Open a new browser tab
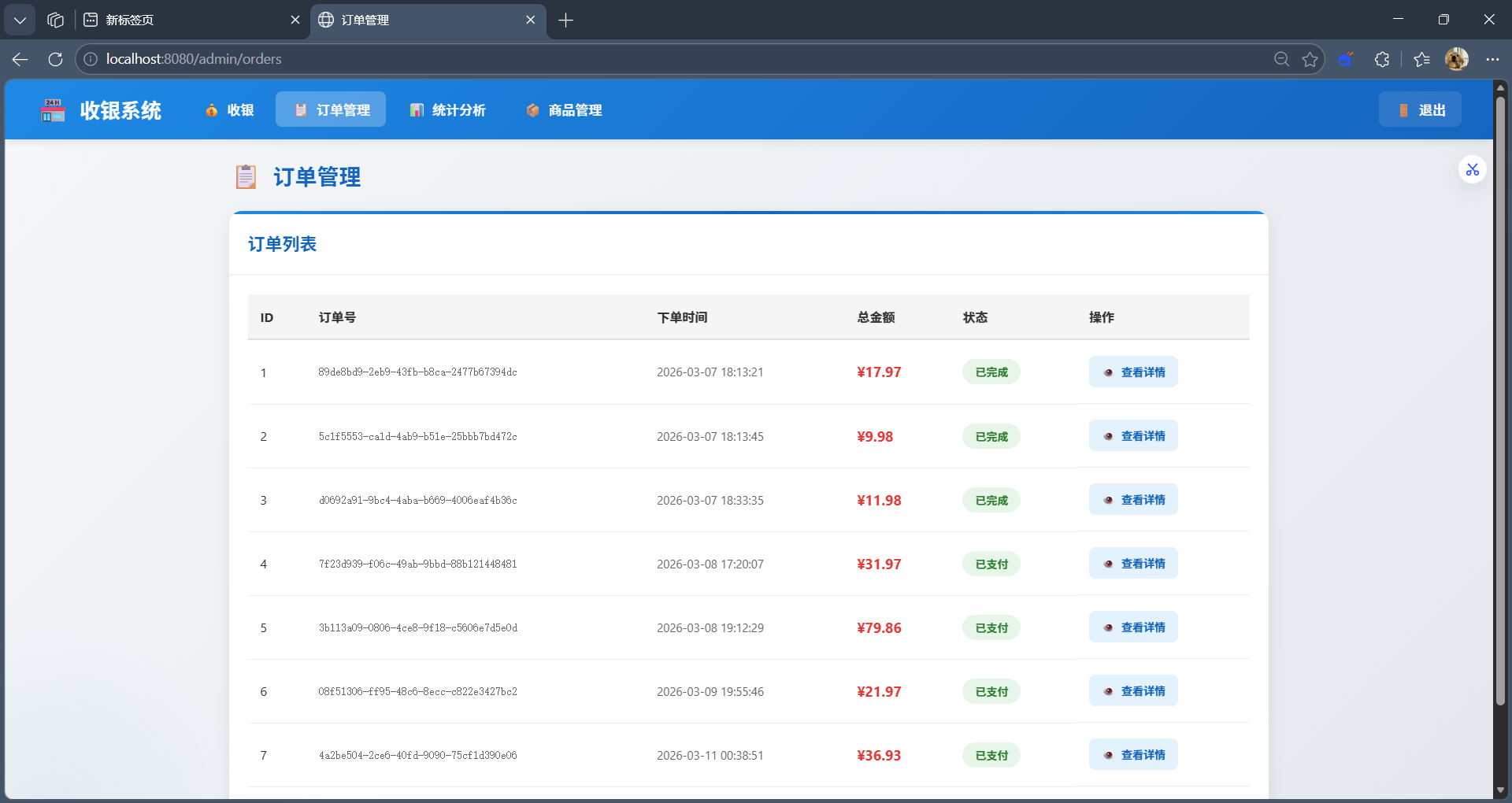 click(x=565, y=20)
